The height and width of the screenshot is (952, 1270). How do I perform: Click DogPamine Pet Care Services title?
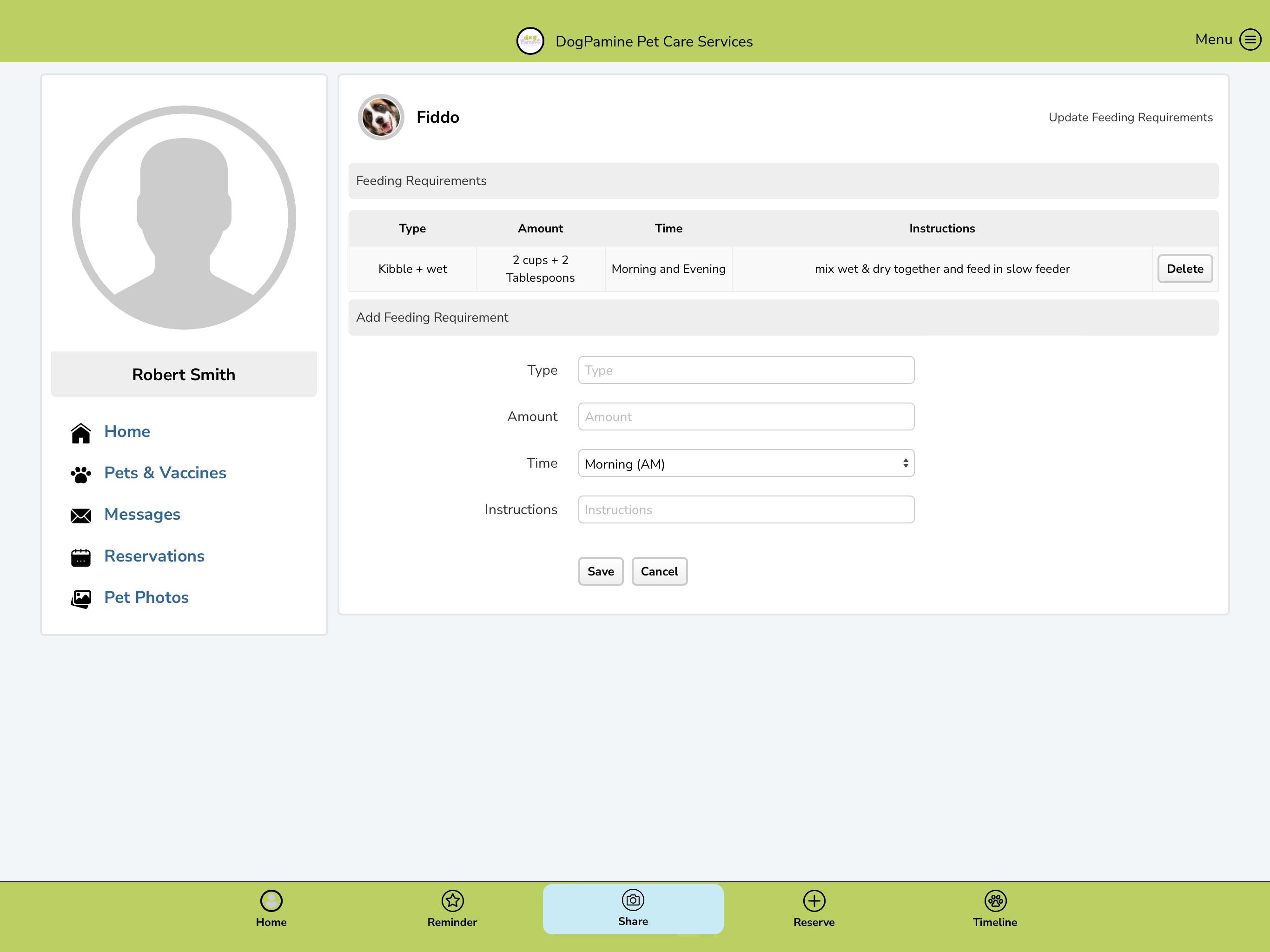click(x=654, y=41)
